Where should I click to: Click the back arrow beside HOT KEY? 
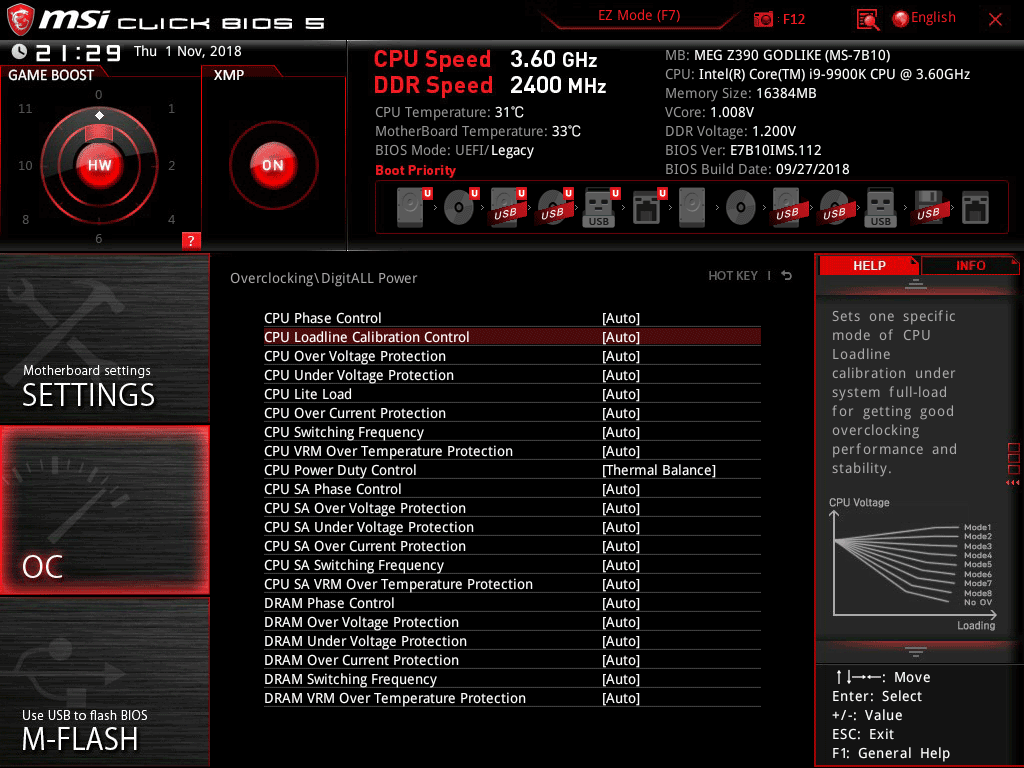(x=787, y=276)
